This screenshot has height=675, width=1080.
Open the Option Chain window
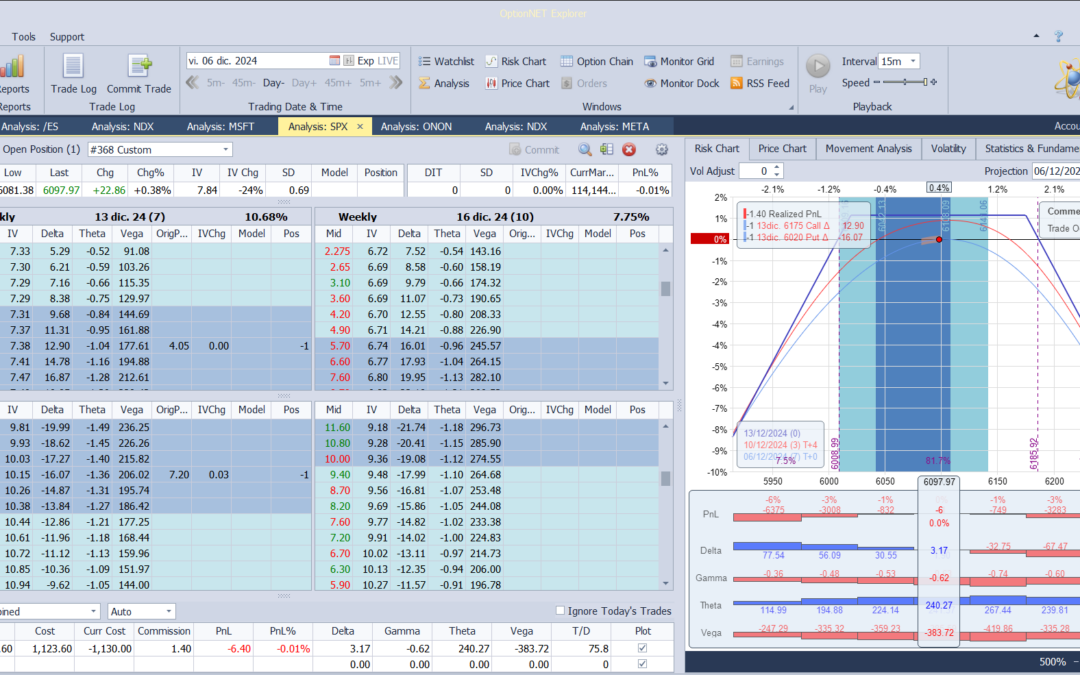[596, 61]
